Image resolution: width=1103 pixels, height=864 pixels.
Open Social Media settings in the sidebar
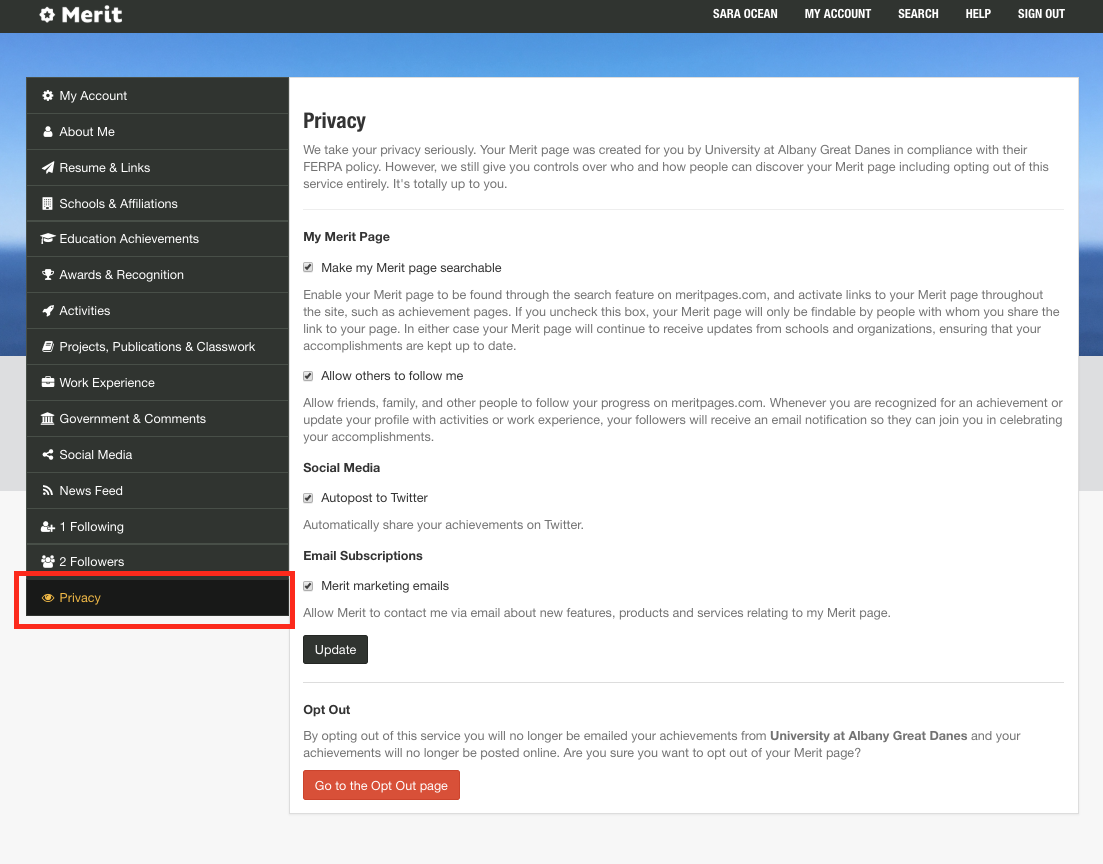coord(158,455)
